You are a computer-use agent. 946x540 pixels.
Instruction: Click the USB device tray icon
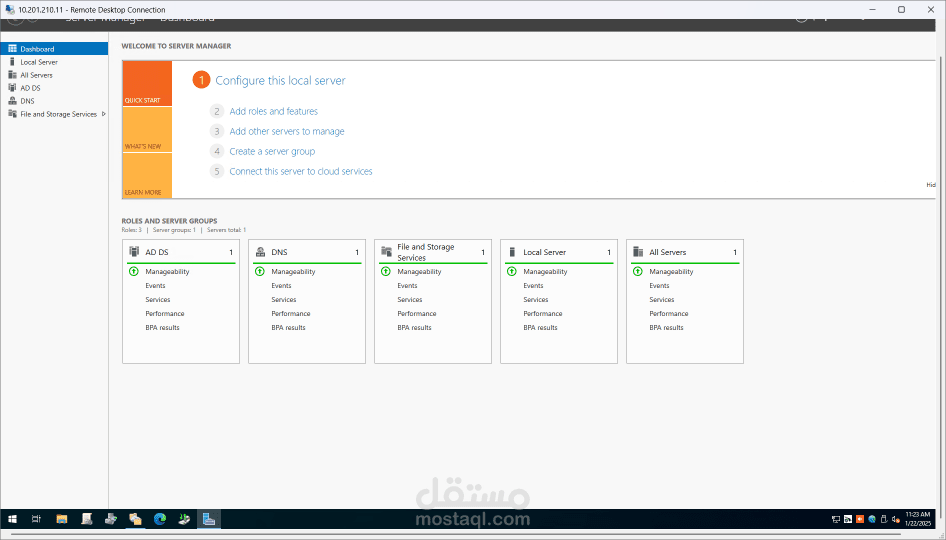point(884,519)
